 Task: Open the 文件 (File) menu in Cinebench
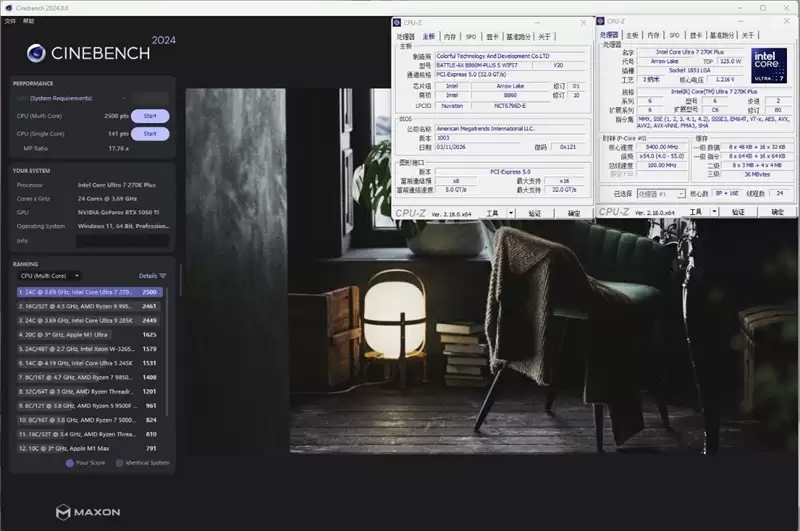click(x=10, y=21)
